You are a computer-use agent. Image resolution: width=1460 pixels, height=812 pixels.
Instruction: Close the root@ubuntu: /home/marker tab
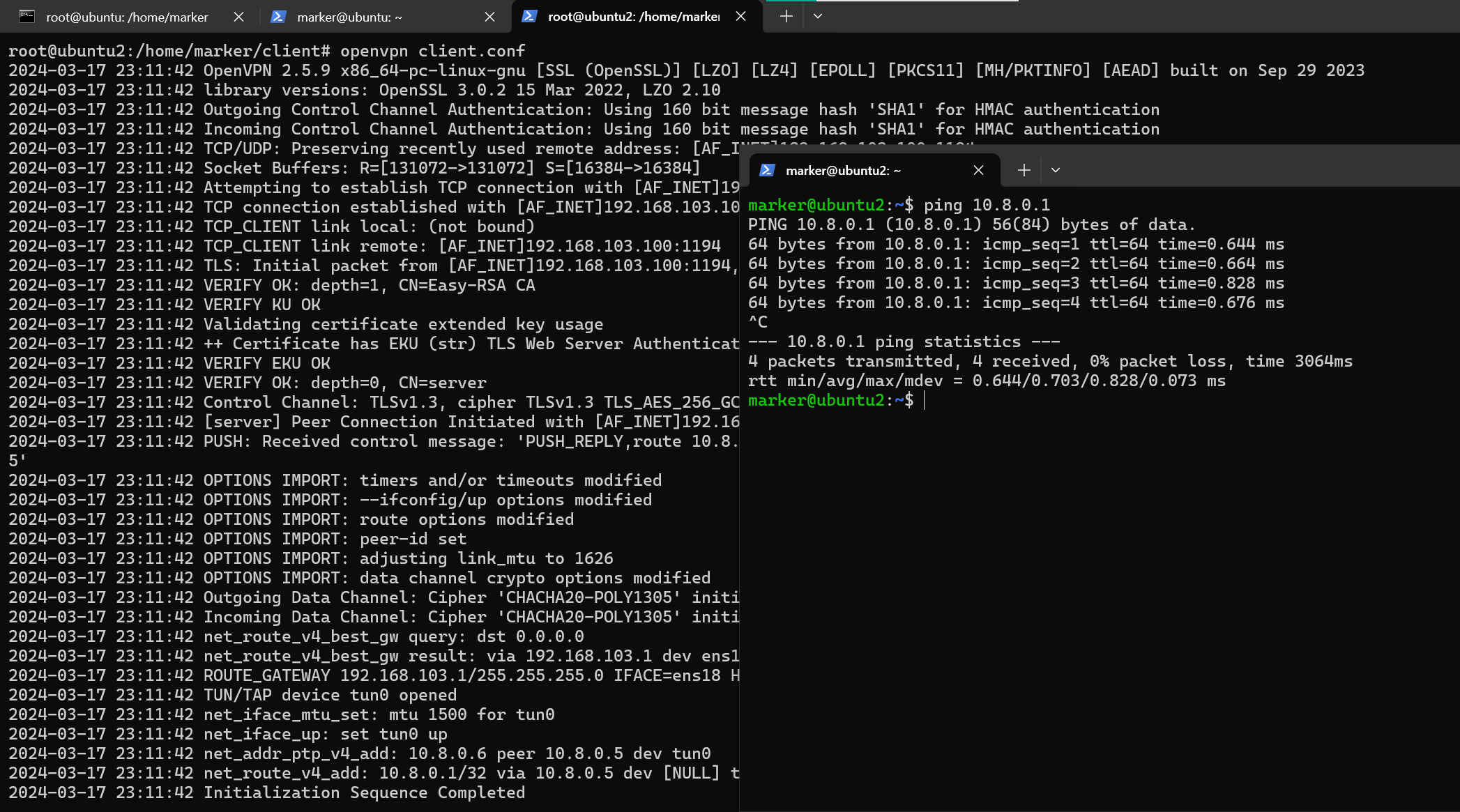(238, 17)
